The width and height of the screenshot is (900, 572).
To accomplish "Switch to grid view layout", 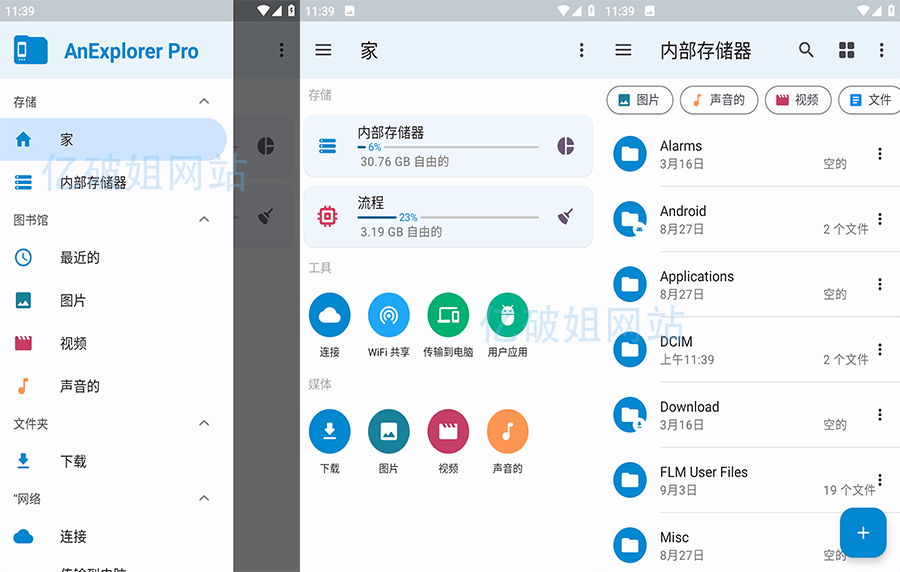I will pyautogui.click(x=847, y=50).
